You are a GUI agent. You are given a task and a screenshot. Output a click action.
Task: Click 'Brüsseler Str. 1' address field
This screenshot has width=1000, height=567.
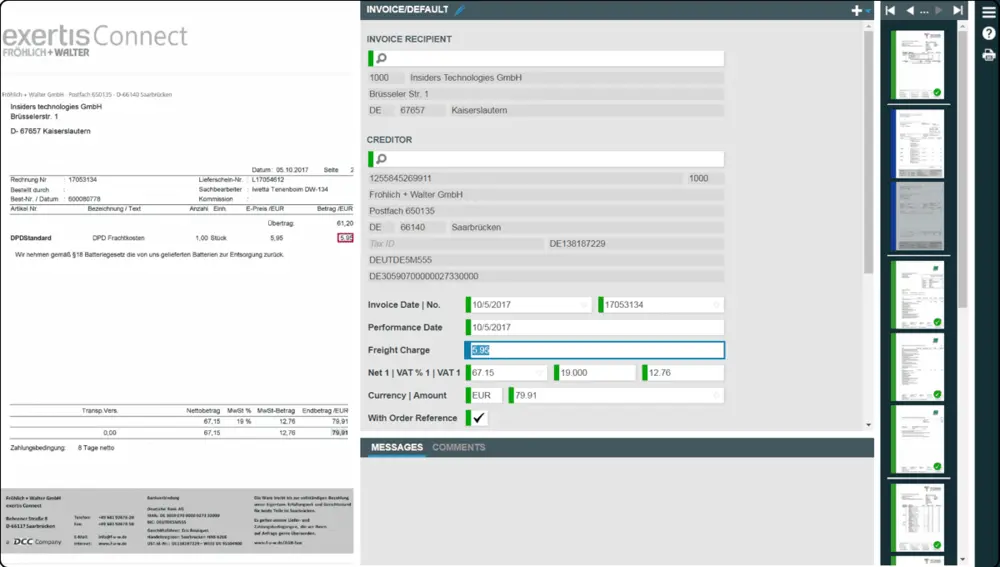coord(546,94)
